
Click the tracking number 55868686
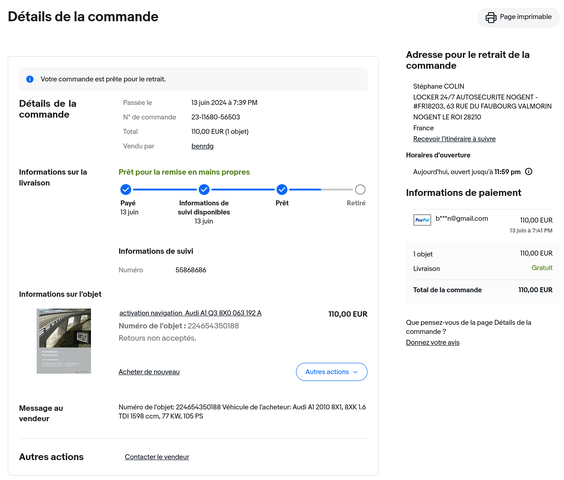(x=191, y=270)
